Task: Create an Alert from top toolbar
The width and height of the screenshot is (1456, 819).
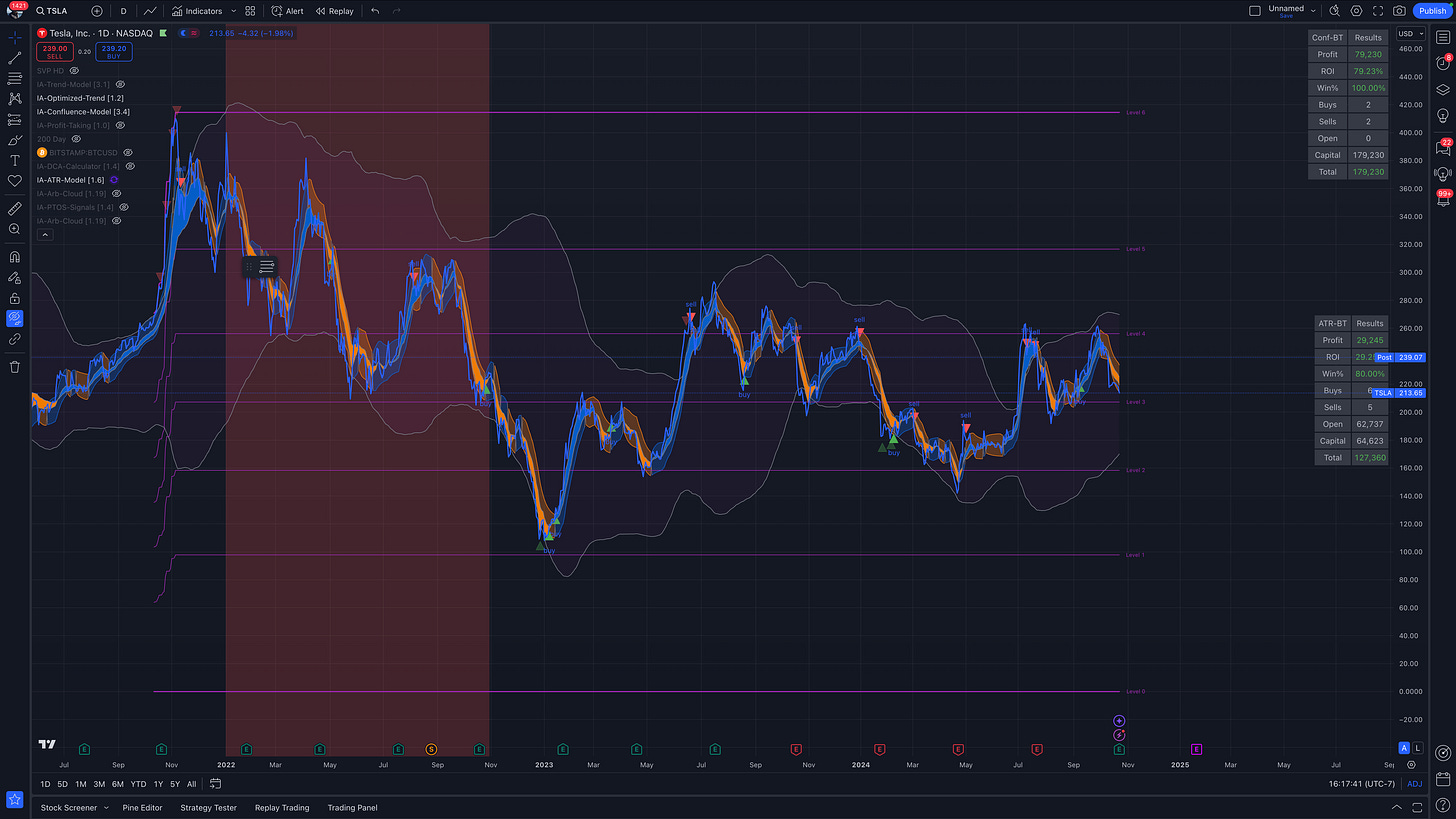Action: [288, 11]
